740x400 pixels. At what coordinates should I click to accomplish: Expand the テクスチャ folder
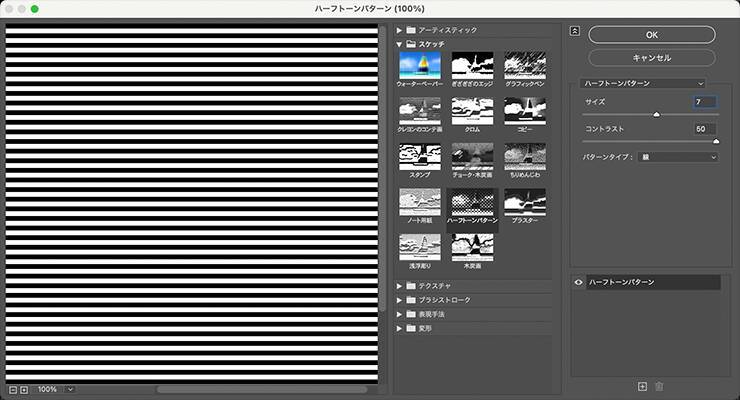(x=401, y=286)
